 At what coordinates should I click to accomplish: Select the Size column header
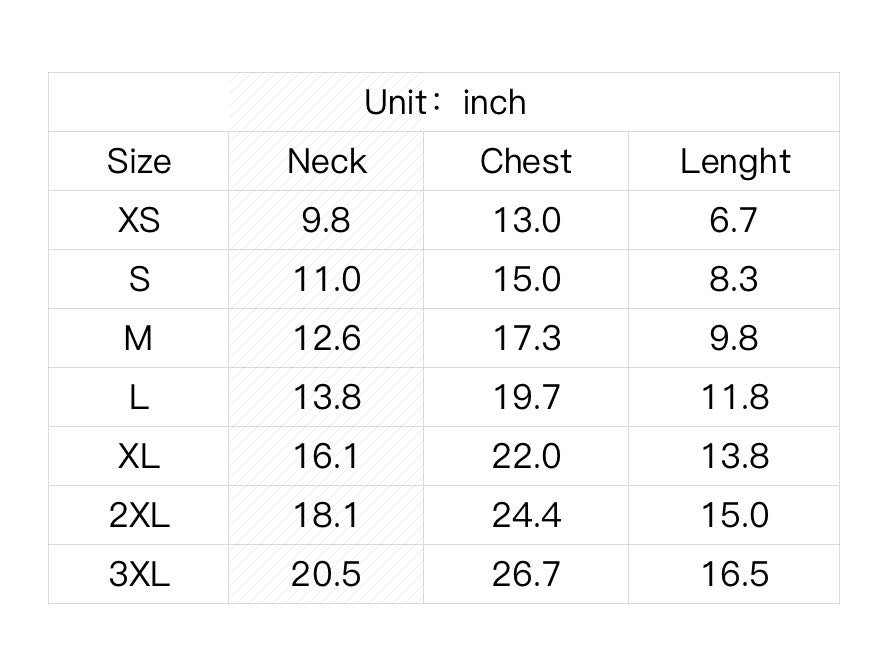tap(138, 161)
